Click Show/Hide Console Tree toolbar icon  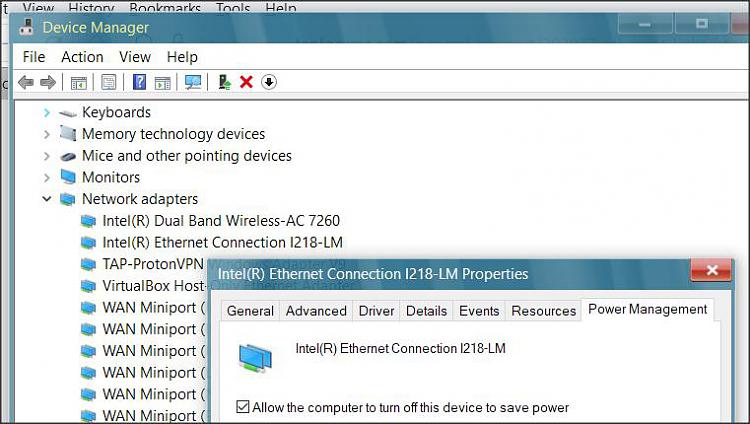[79, 82]
